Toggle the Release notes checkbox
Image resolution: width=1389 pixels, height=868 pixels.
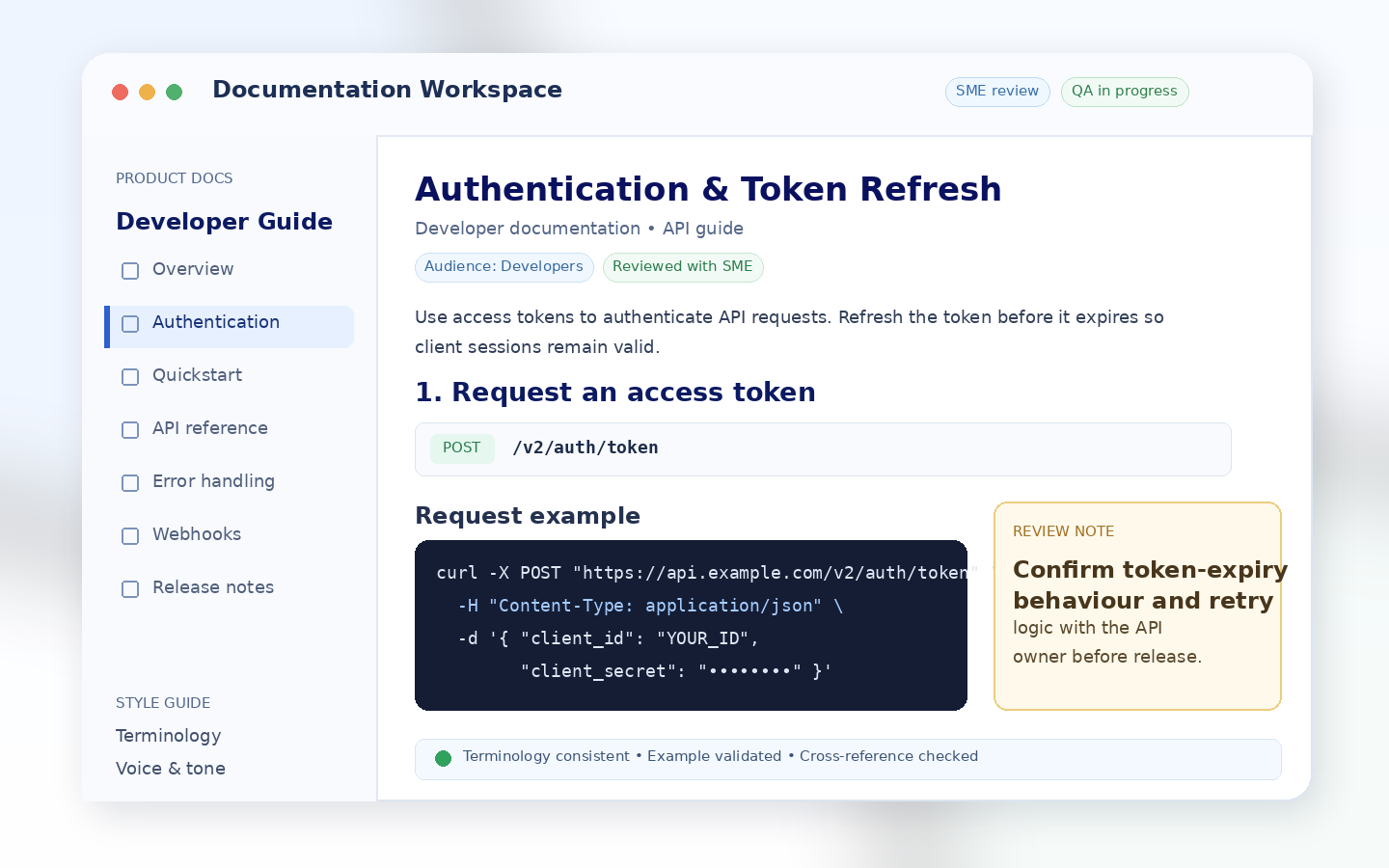pos(130,589)
